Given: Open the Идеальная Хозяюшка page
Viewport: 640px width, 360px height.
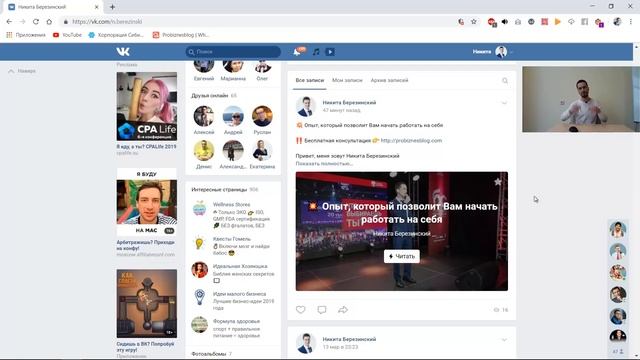Looking at the screenshot, I should click(x=240, y=267).
